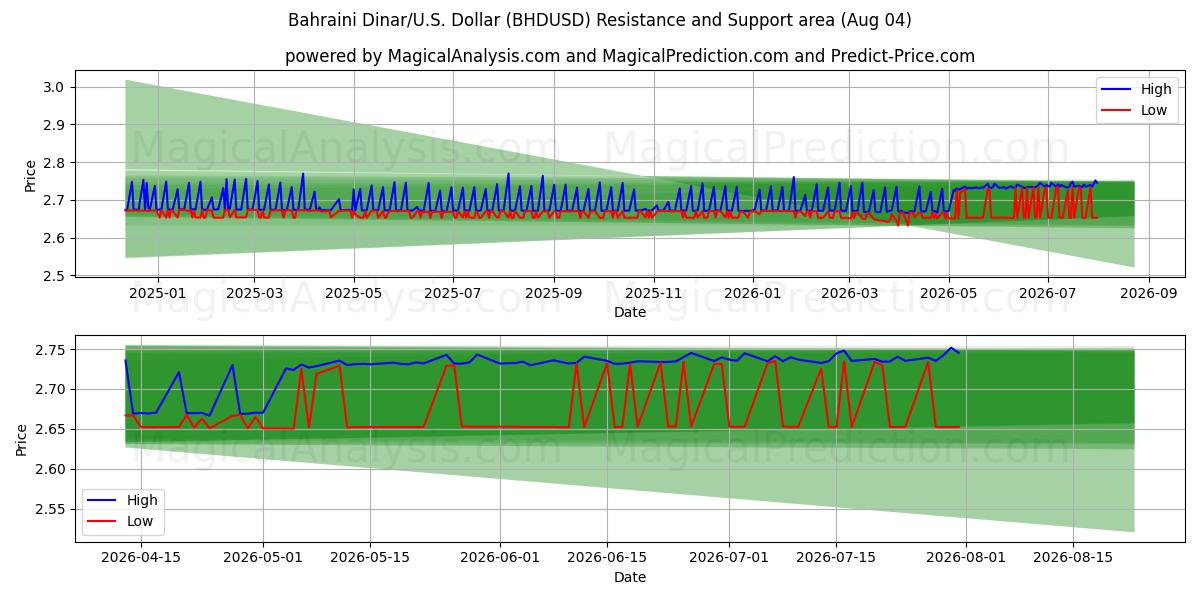Click the '2026-05-01' date tick label
This screenshot has height=600, width=1200.
click(x=264, y=559)
